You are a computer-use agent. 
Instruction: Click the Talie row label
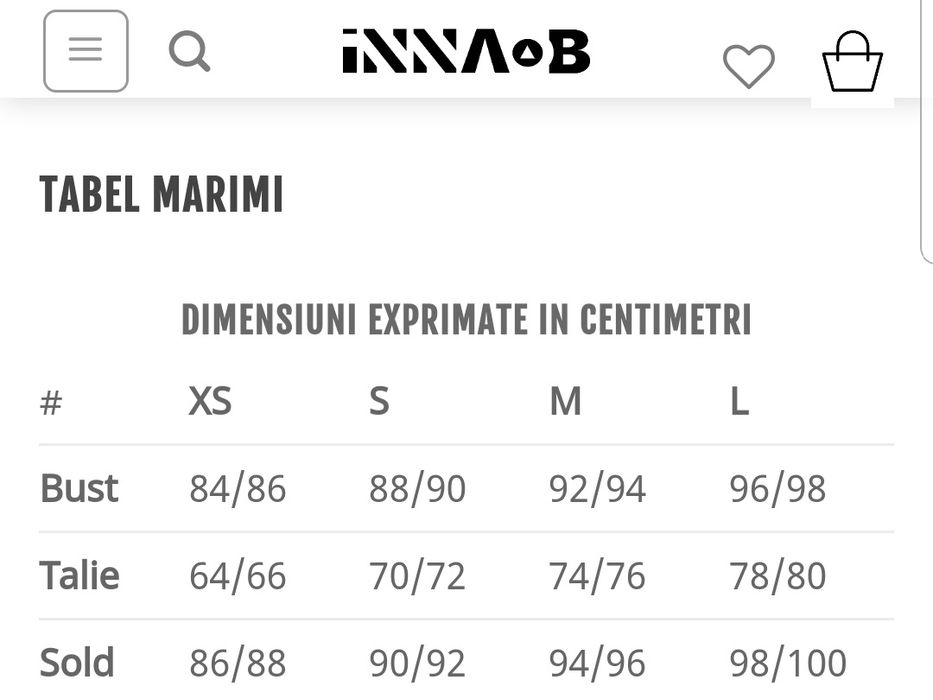point(79,576)
